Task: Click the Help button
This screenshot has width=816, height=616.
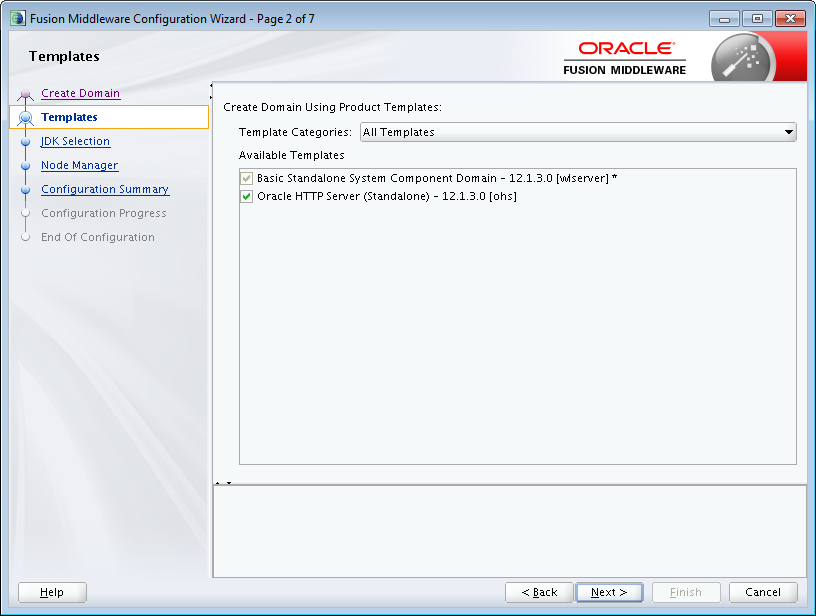Action: (51, 592)
